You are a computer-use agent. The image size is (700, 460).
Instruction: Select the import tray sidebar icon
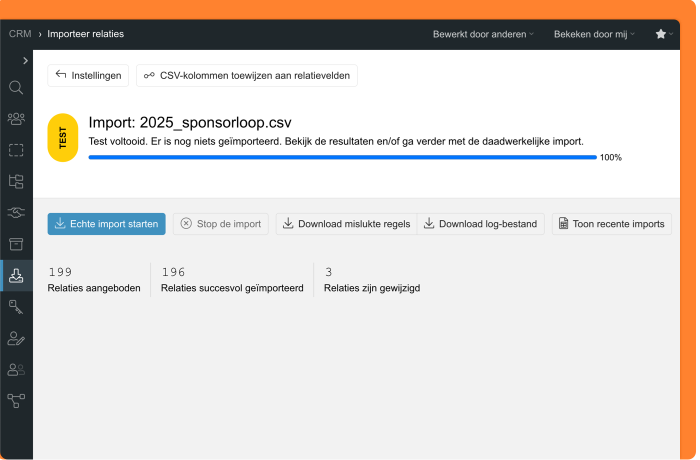[x=16, y=276]
